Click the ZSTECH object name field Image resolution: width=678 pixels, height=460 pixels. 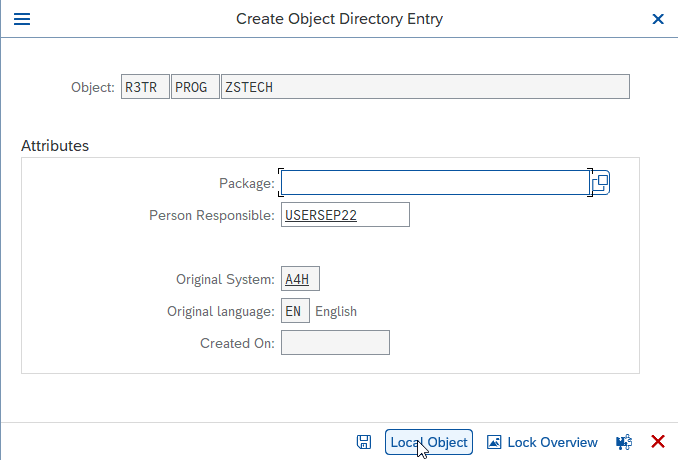(x=425, y=87)
